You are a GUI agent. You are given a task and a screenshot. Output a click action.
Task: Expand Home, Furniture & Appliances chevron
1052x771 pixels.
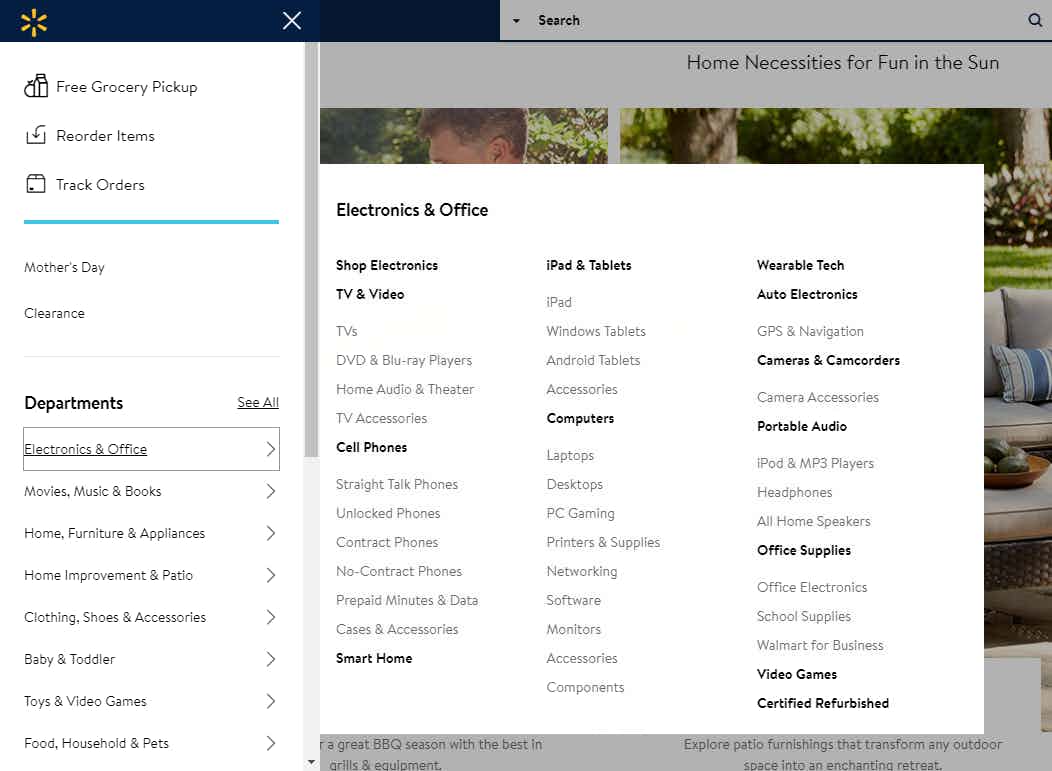270,533
